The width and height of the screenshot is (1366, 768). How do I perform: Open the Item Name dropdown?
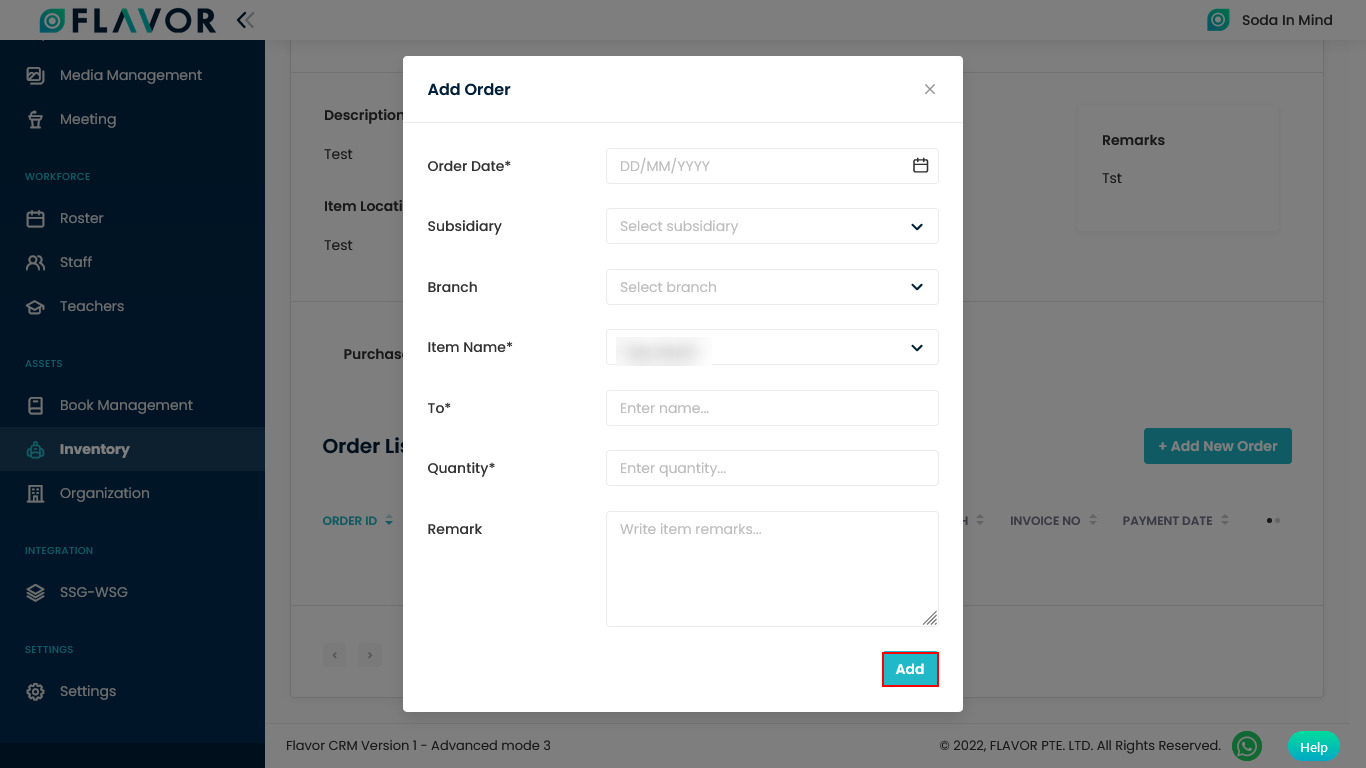[x=771, y=347]
